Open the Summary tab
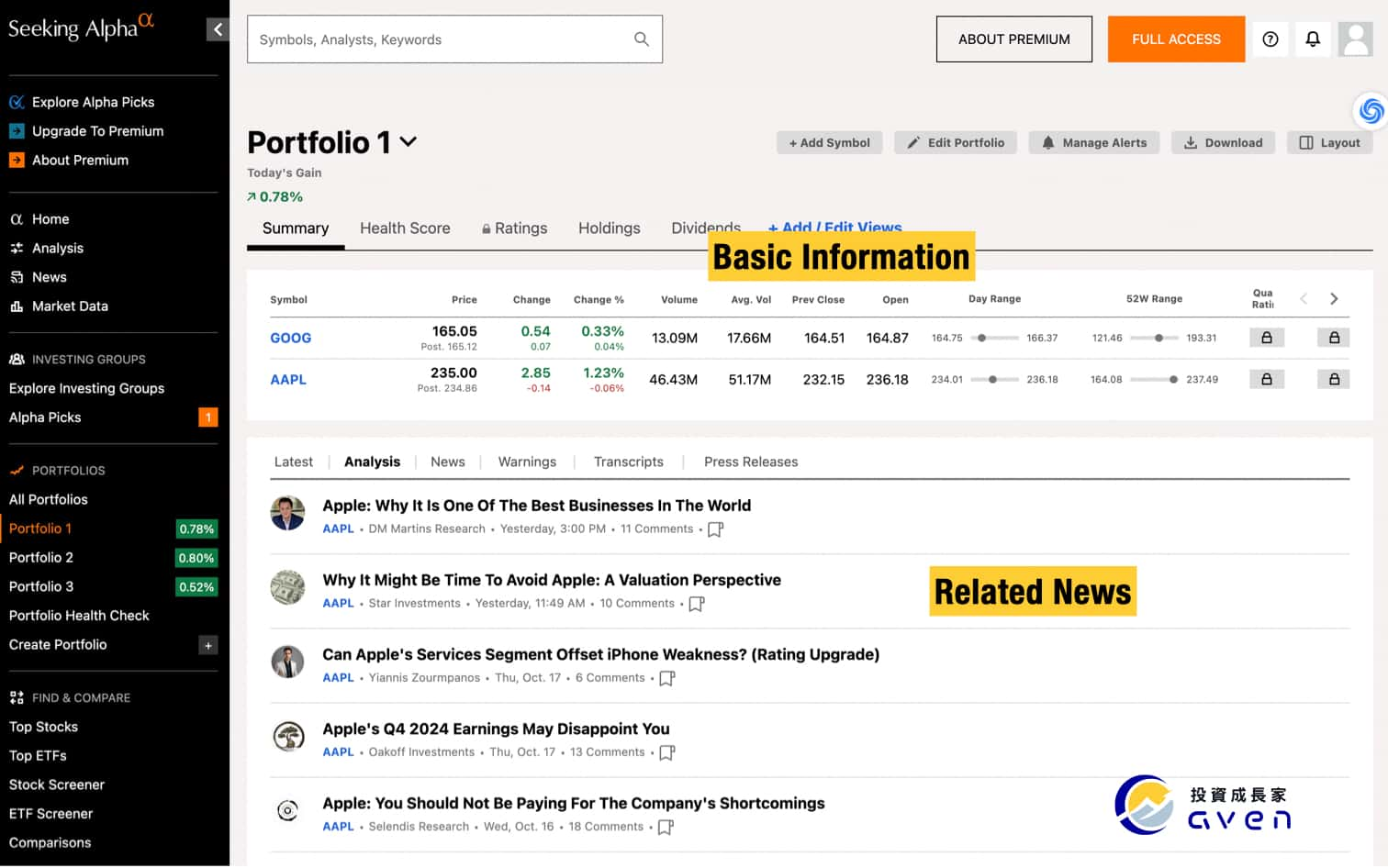1388x868 pixels. (296, 228)
